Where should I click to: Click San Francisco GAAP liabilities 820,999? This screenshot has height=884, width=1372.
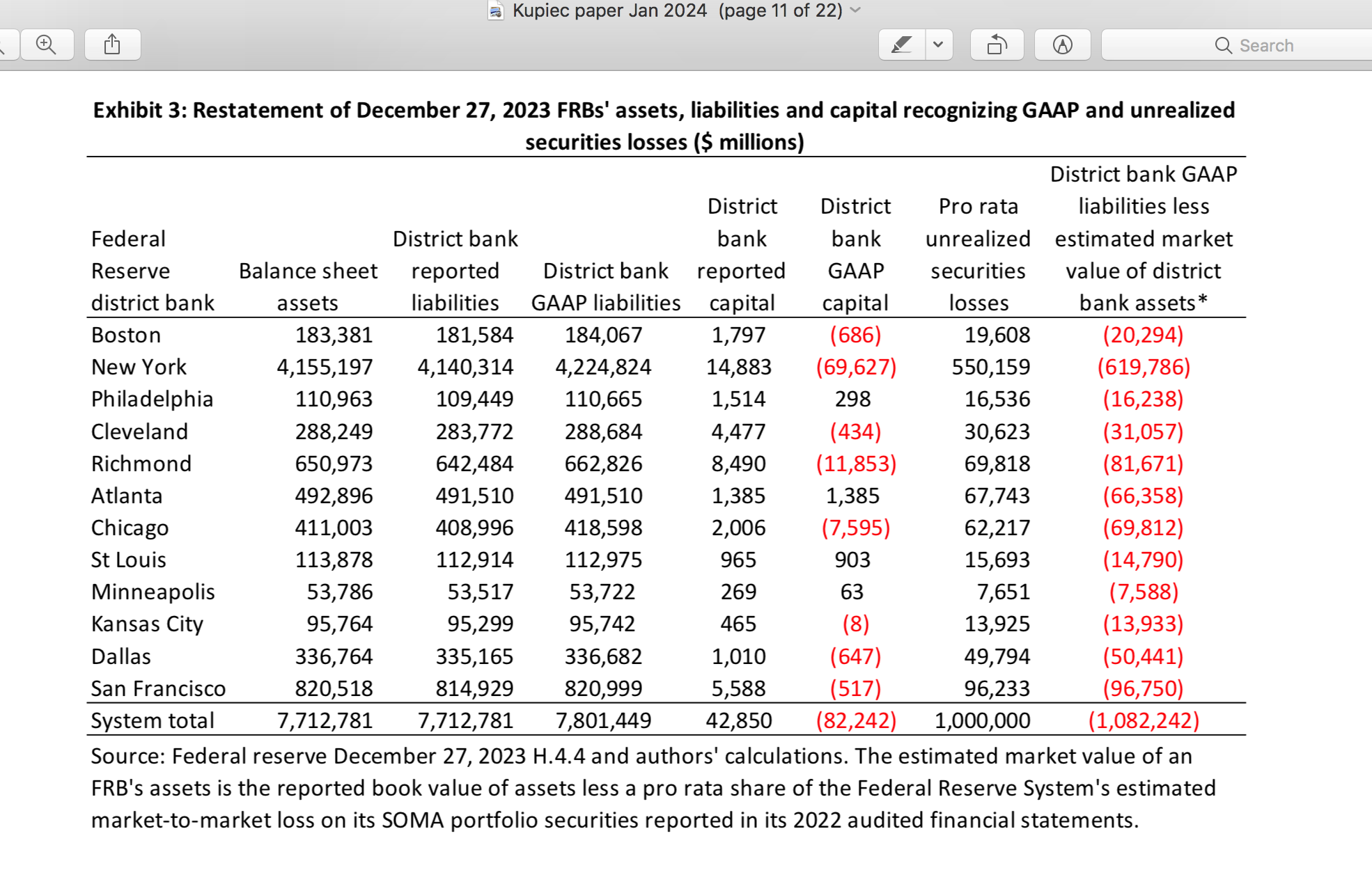(603, 688)
